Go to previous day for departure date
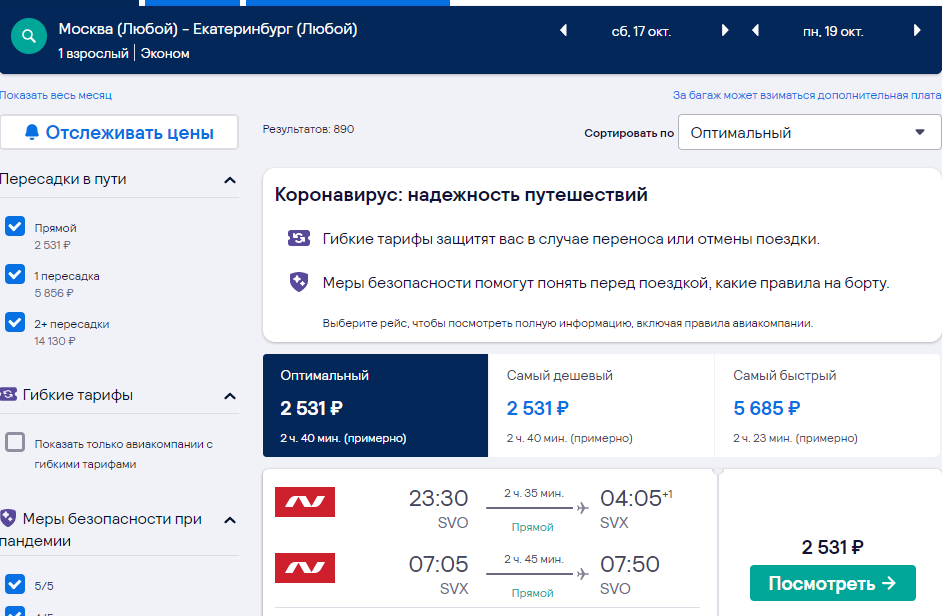The image size is (942, 616). coord(564,30)
